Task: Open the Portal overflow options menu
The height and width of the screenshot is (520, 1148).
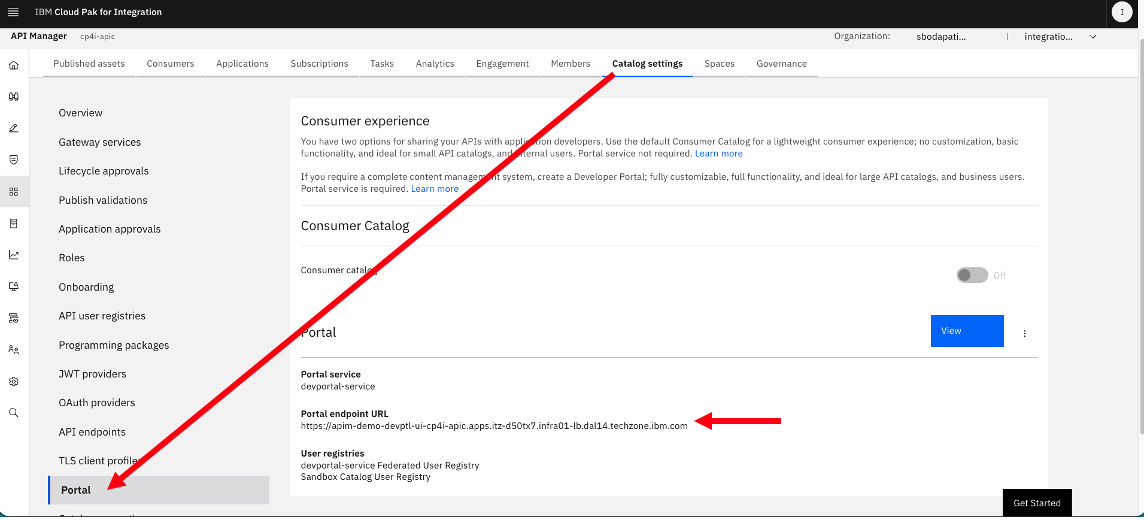Action: point(1024,333)
